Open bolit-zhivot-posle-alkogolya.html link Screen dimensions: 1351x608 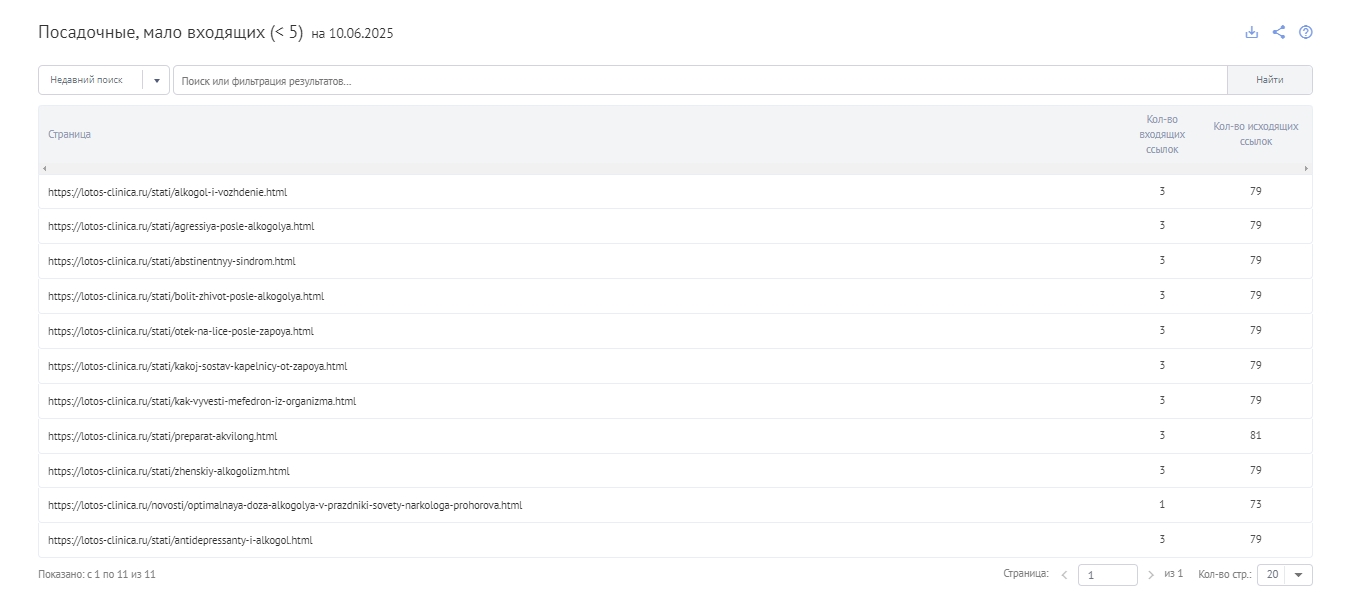coord(186,296)
